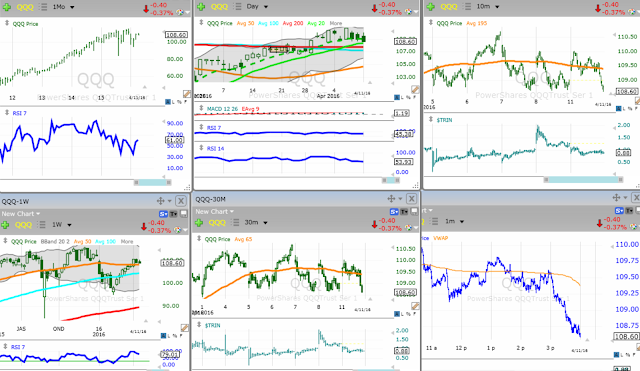This screenshot has height=371, width=640.
Task: Click the speech bubble note icon in QQQ-1W
Action: point(184,213)
